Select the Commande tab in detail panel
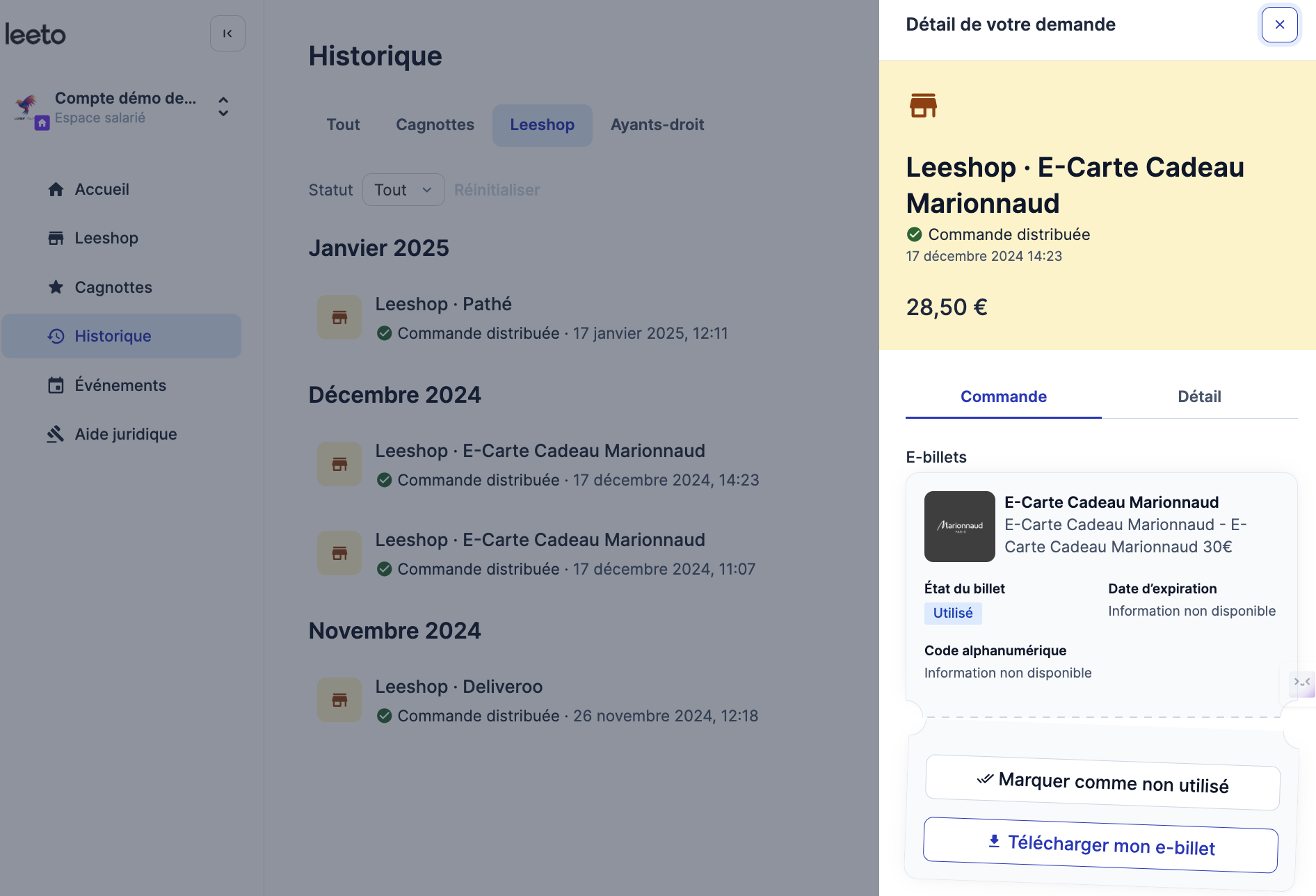 [1004, 397]
